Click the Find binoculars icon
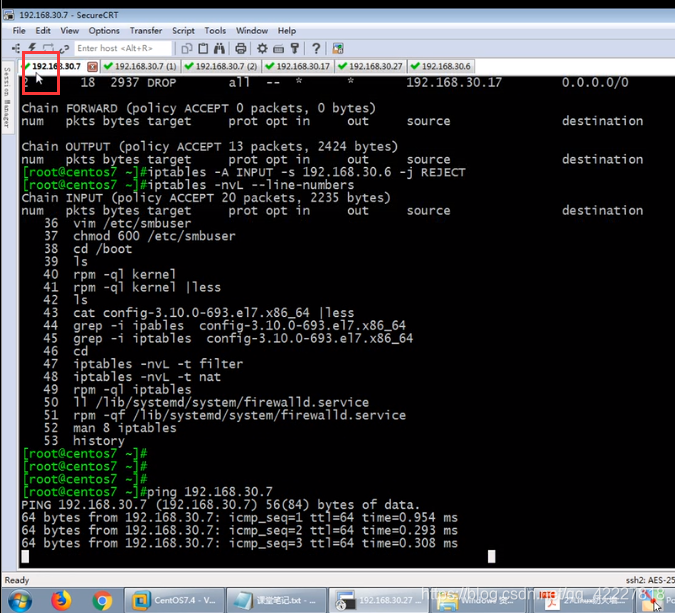 coord(220,48)
